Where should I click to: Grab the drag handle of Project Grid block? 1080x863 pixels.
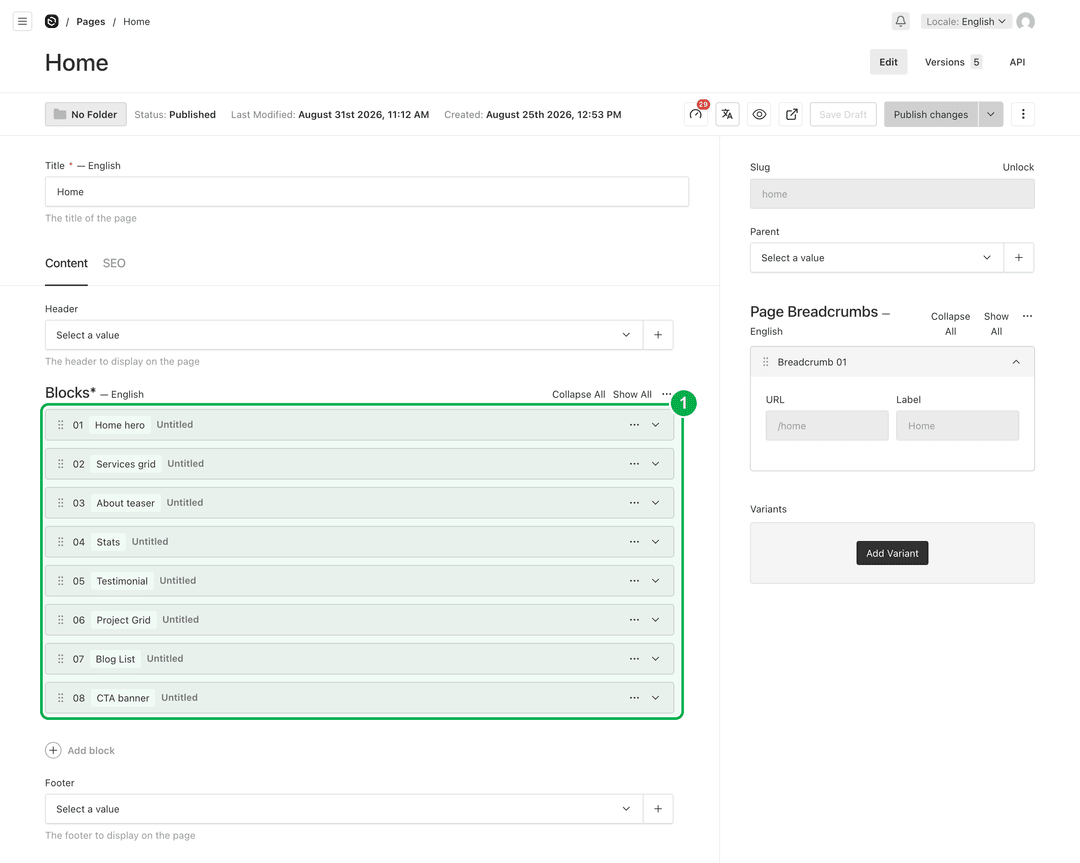tap(61, 620)
